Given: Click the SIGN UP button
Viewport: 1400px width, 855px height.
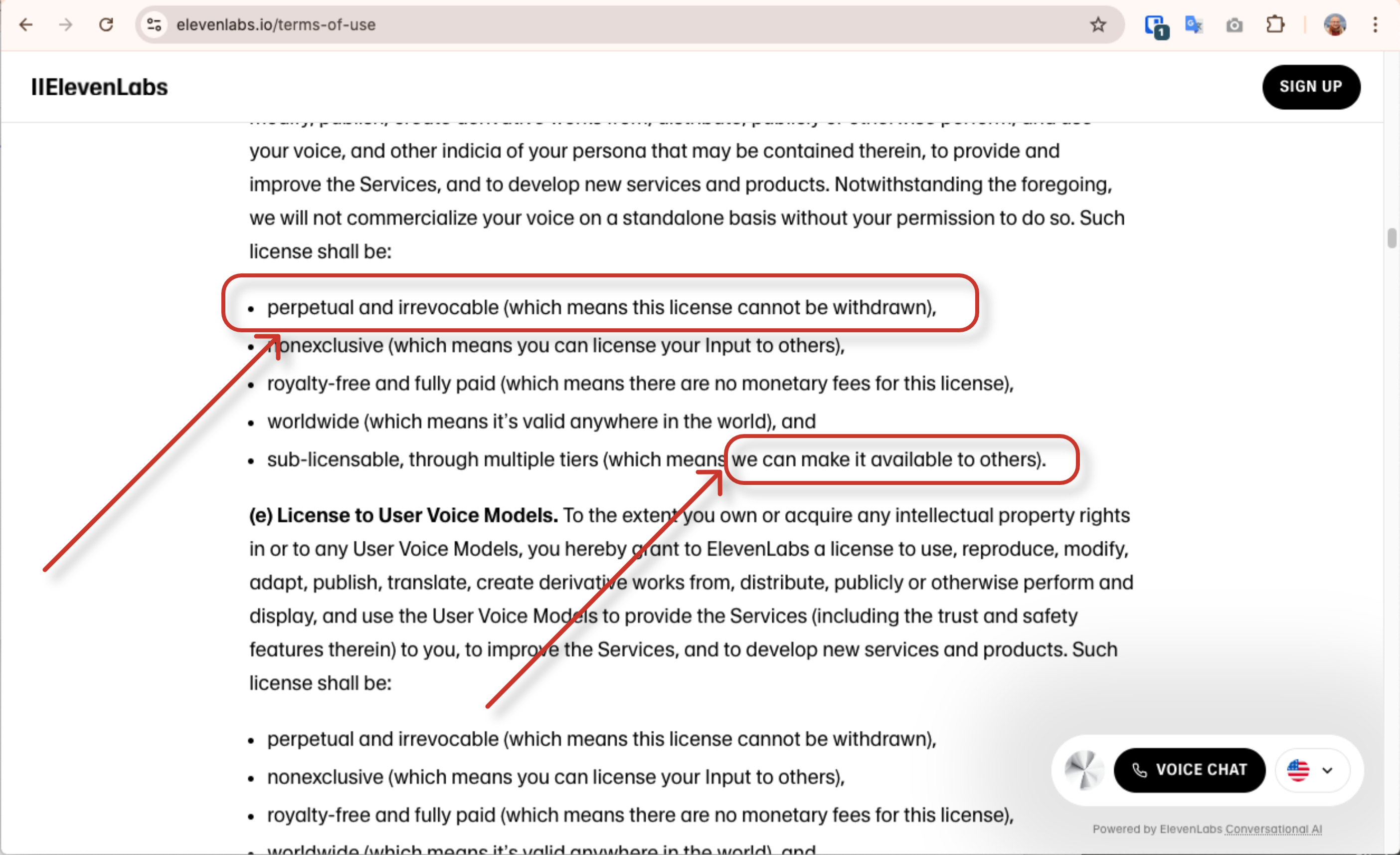Looking at the screenshot, I should 1311,86.
